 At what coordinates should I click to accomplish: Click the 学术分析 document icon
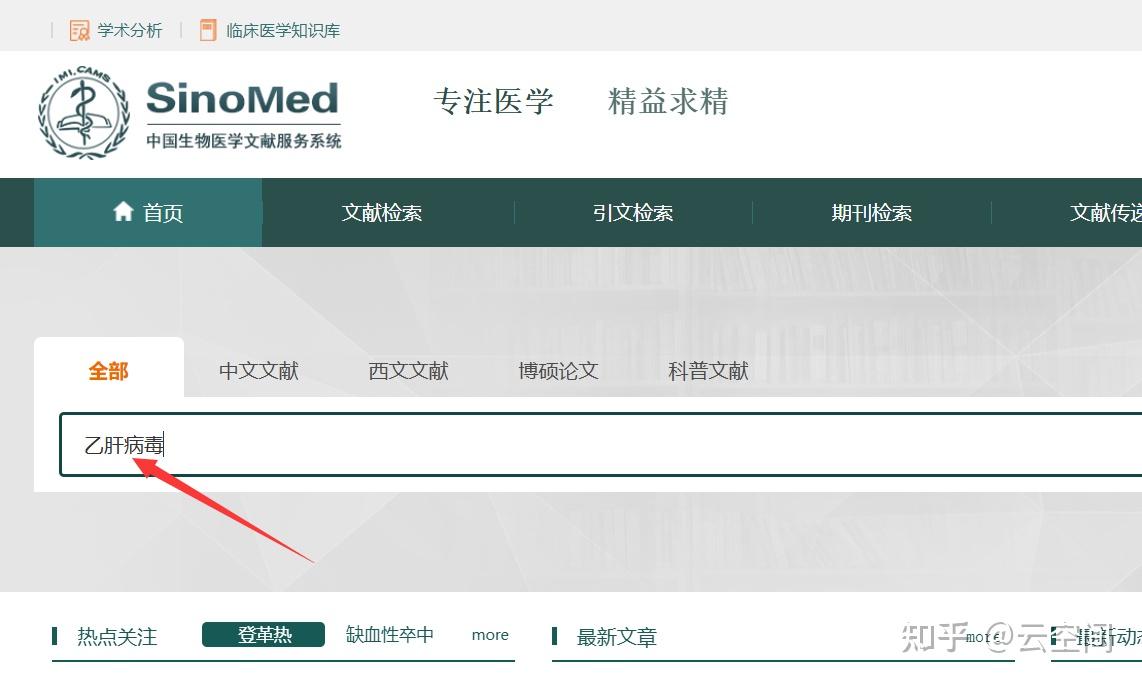[x=78, y=30]
